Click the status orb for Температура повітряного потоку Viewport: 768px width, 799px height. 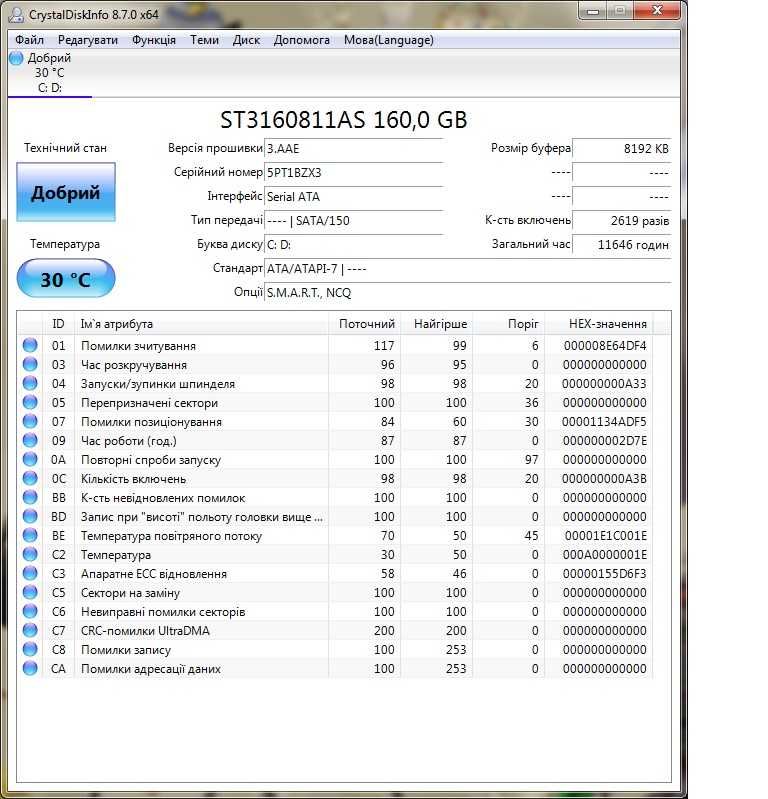pos(30,535)
